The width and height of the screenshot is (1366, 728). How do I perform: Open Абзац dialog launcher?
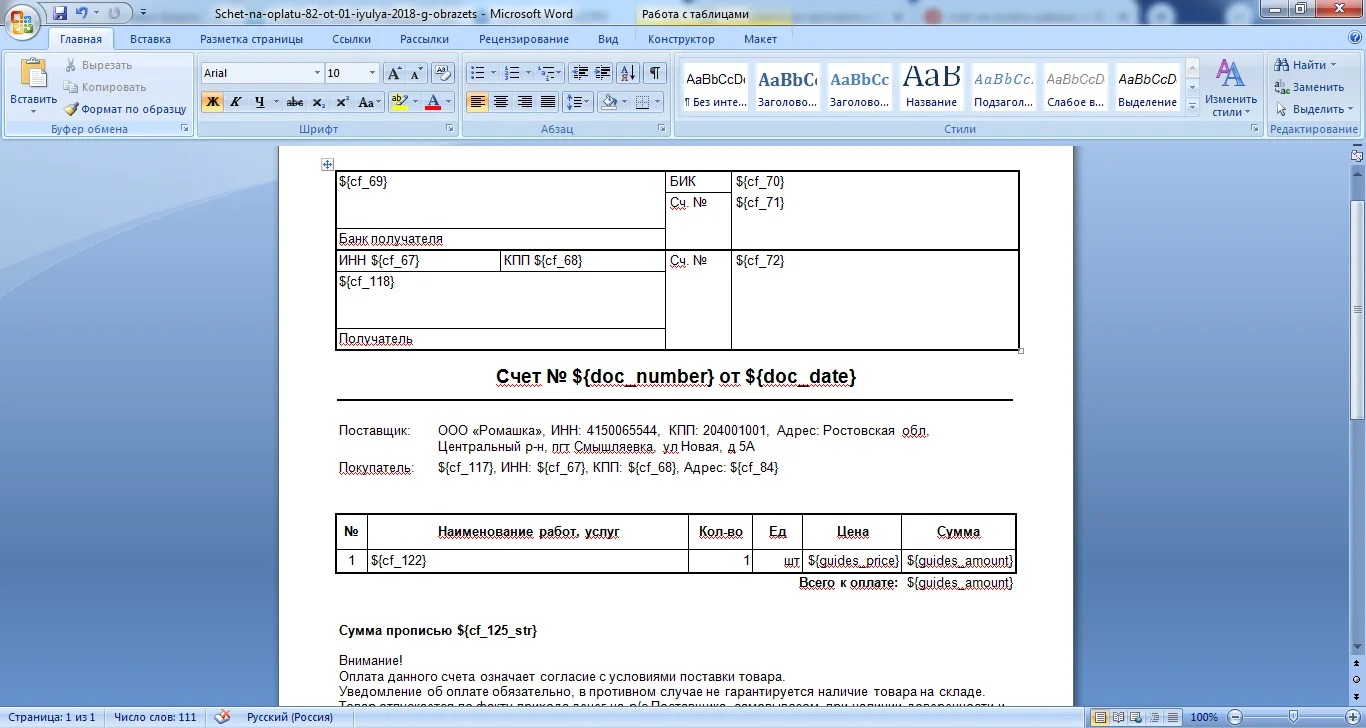click(662, 130)
